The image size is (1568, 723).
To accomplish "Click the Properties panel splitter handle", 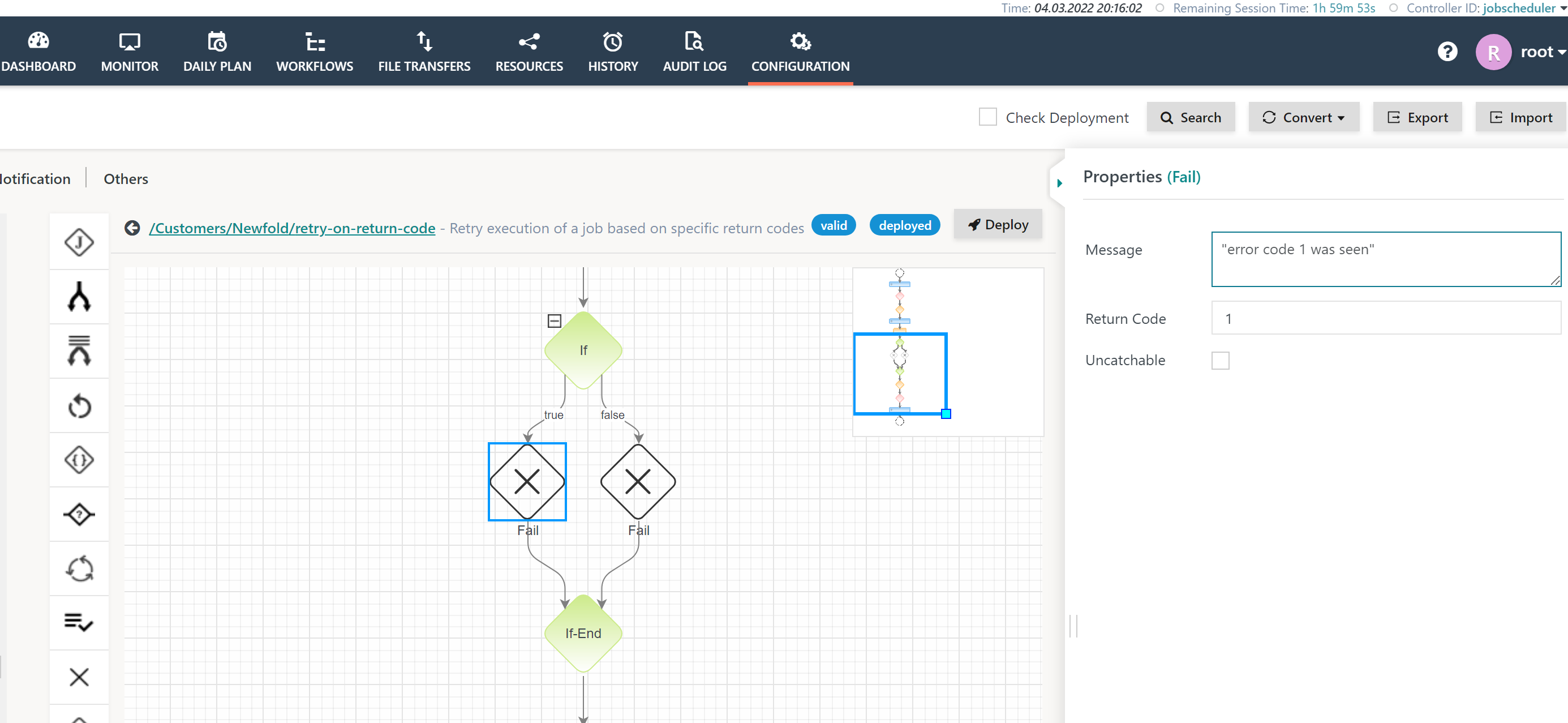I will point(1074,626).
